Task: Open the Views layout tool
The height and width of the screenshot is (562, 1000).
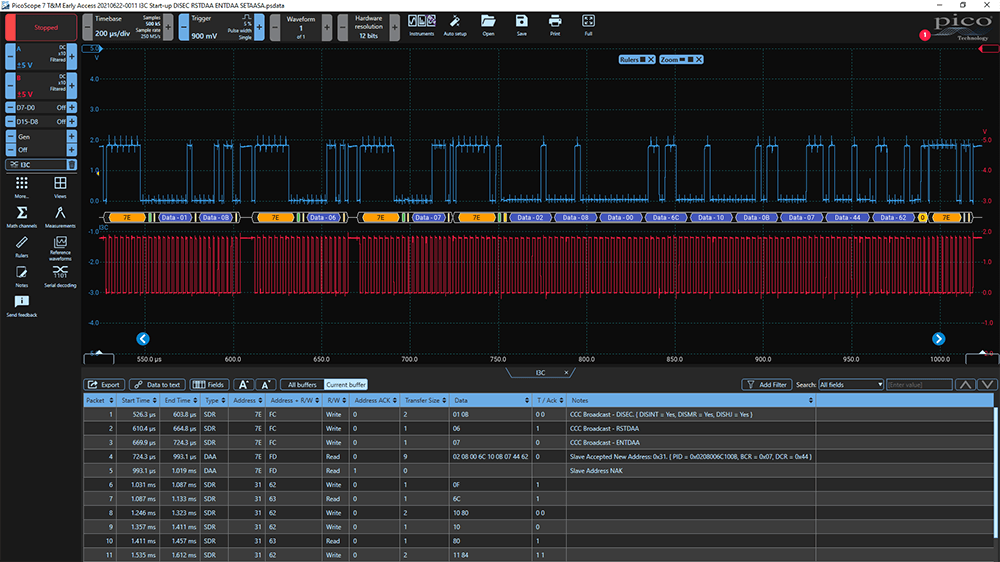Action: (x=60, y=188)
